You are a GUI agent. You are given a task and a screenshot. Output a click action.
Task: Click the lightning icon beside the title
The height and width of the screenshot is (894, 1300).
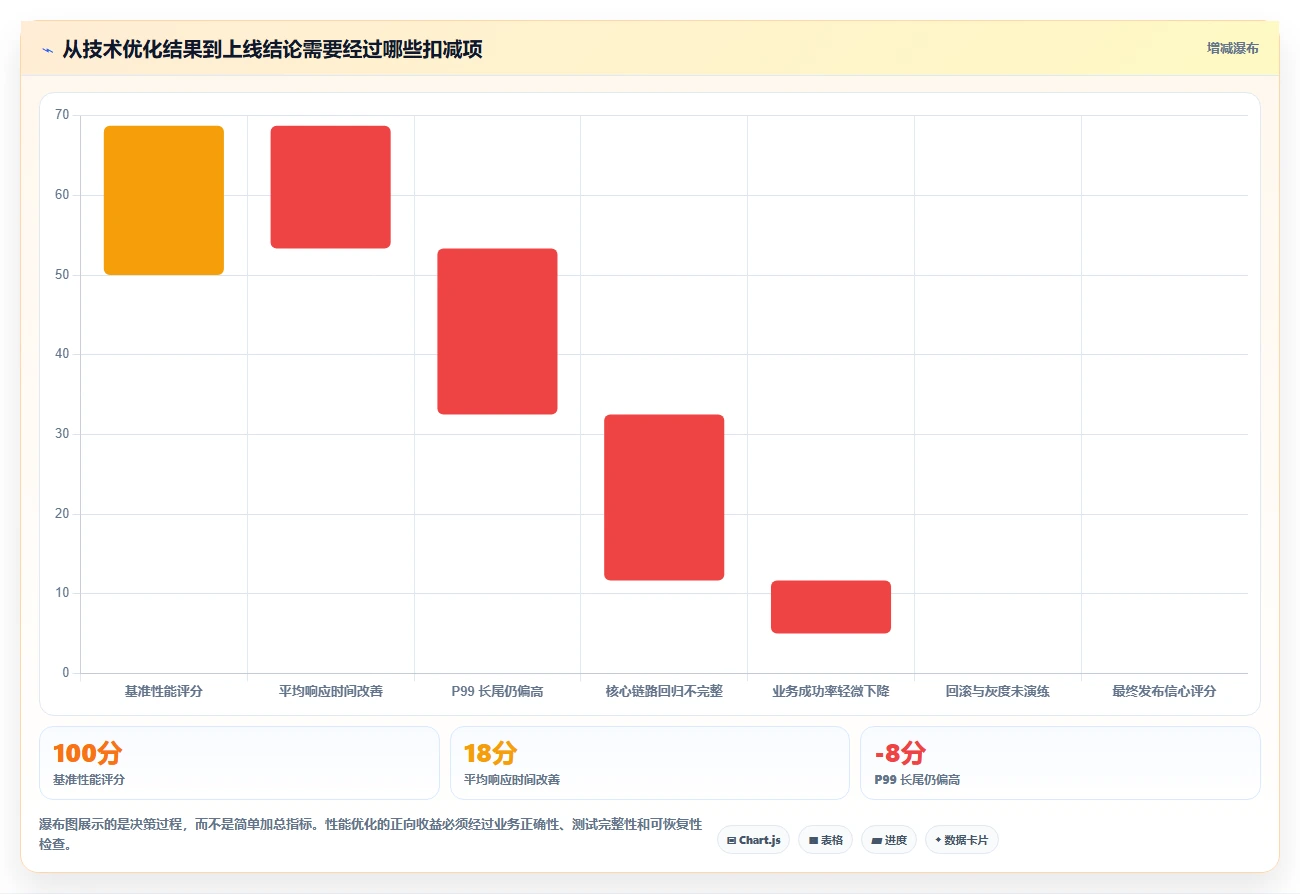coord(47,50)
